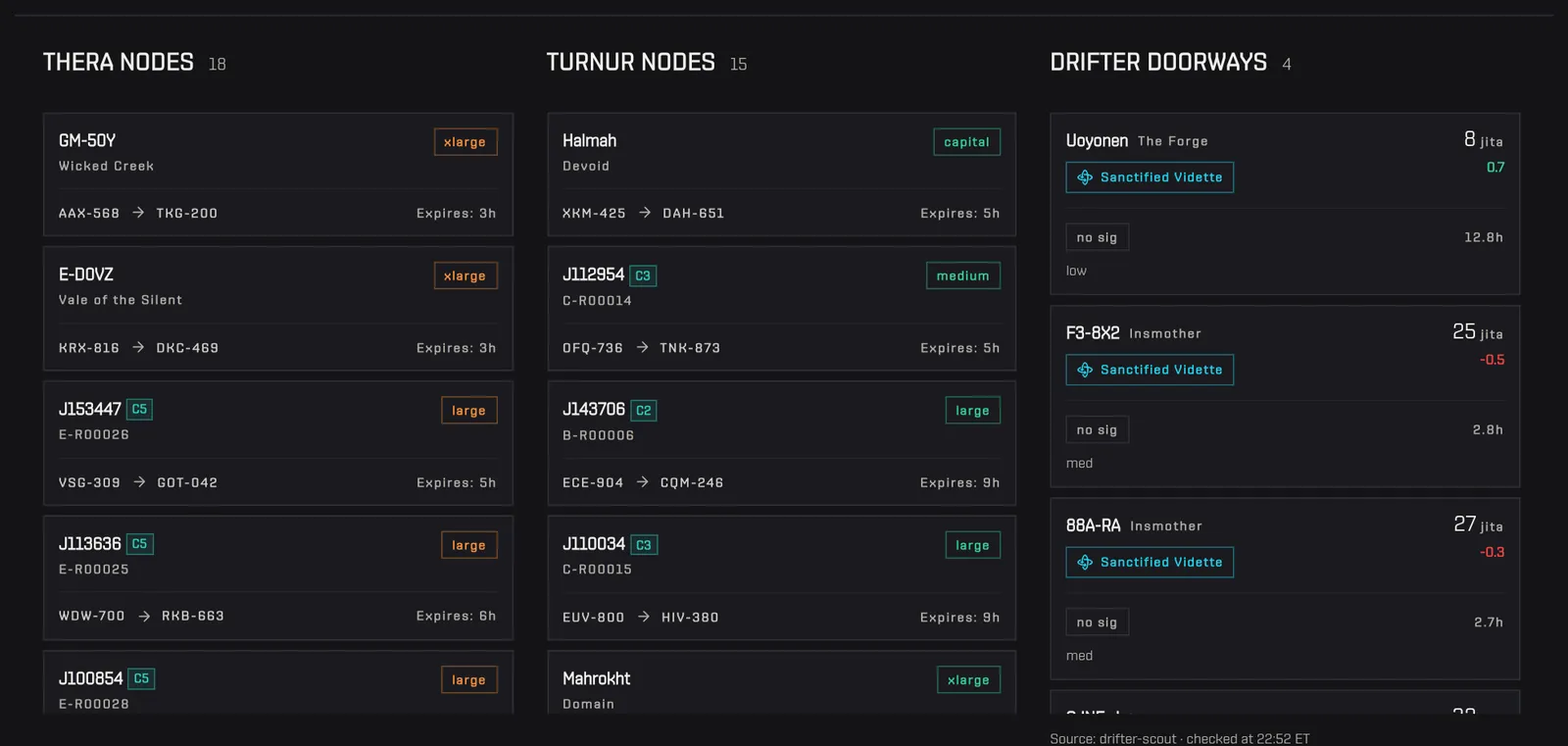Click the Uoyonen system name

tap(1097, 141)
